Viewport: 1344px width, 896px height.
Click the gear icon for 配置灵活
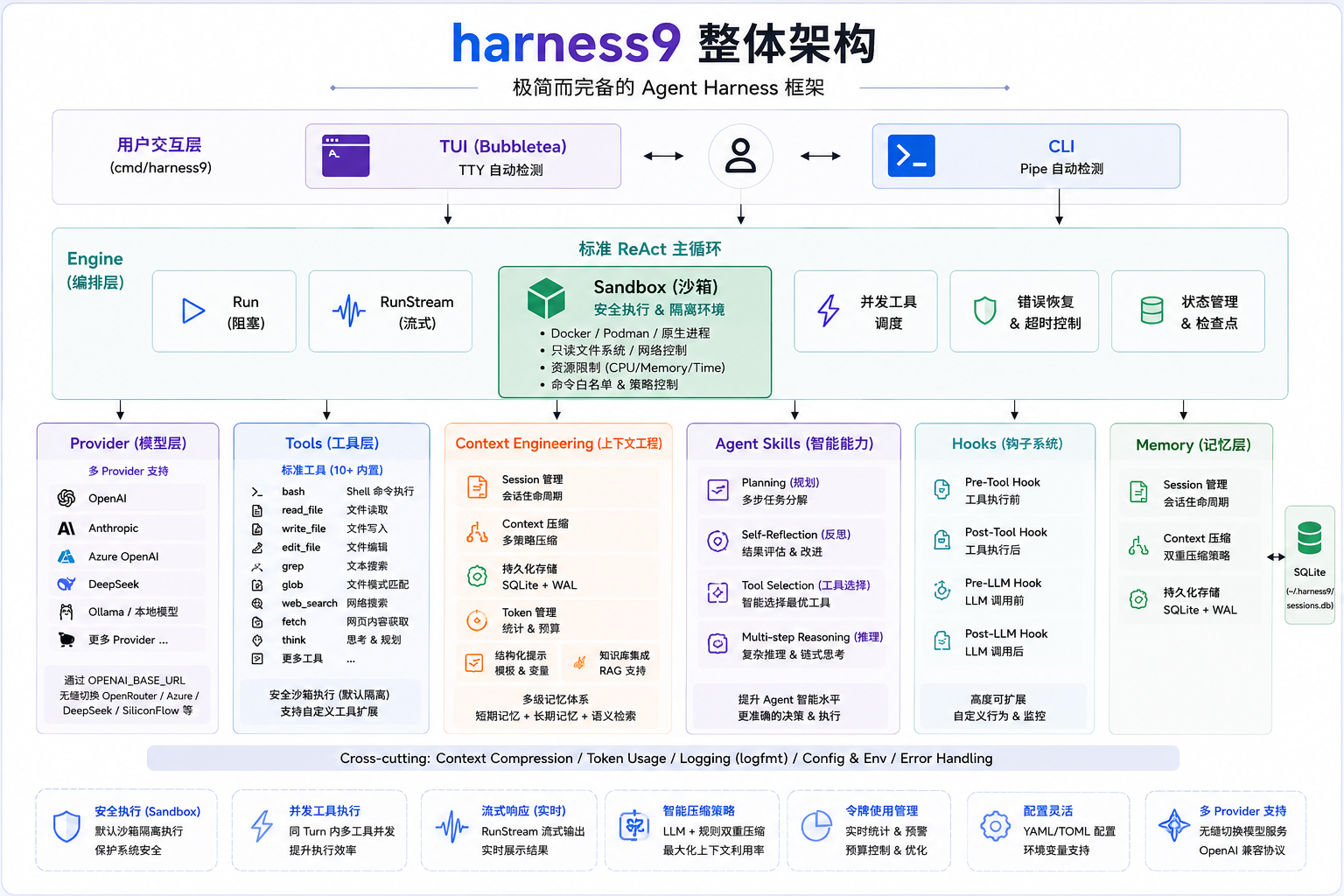[x=995, y=825]
